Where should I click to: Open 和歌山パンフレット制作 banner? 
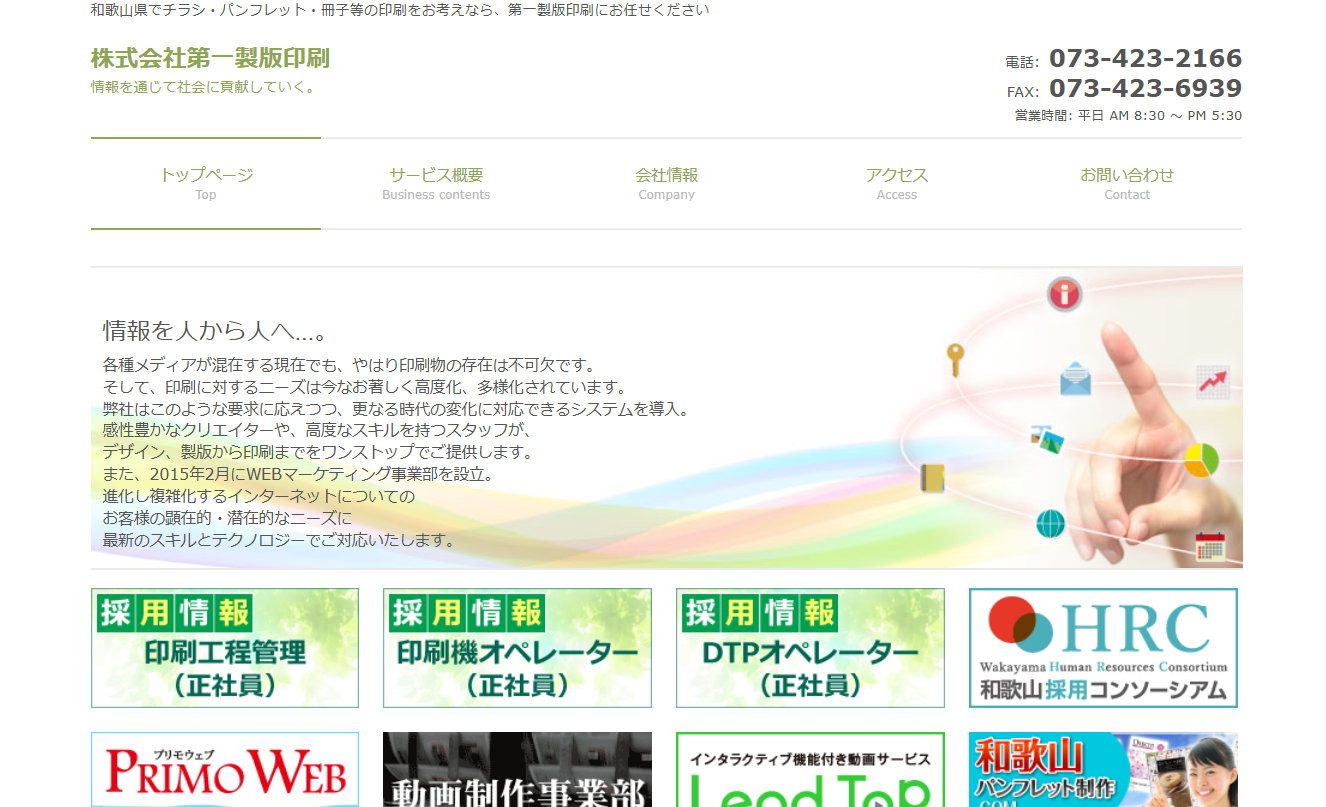[x=1103, y=770]
